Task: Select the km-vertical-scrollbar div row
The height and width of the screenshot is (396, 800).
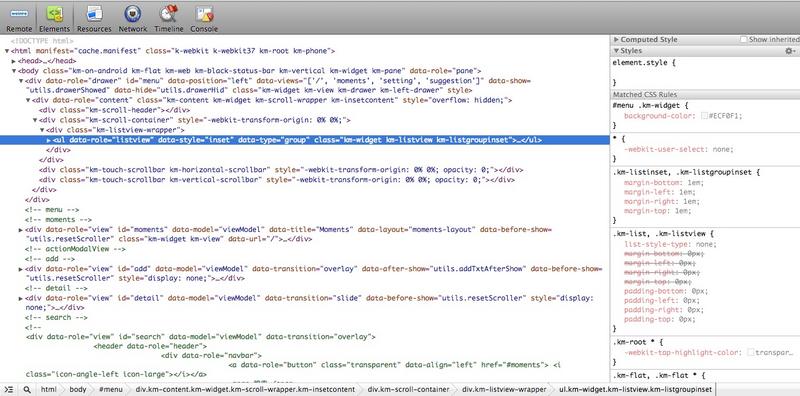Action: (x=277, y=180)
